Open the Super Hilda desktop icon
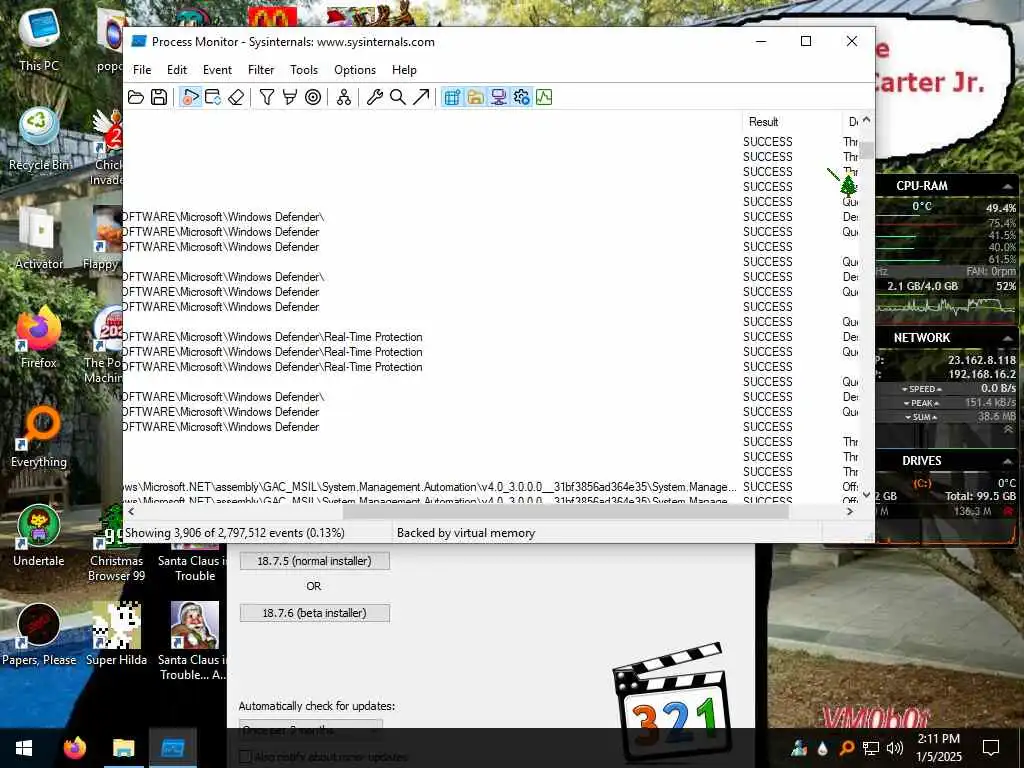The width and height of the screenshot is (1024, 768). [x=116, y=635]
